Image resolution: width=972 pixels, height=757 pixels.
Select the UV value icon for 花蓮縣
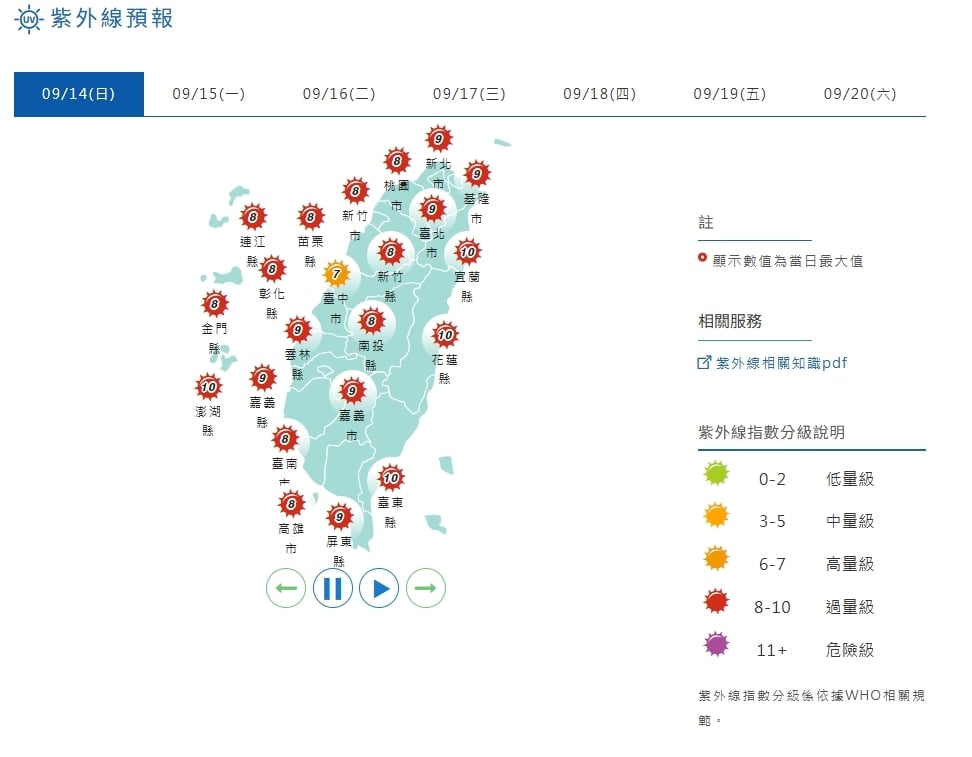click(x=444, y=334)
